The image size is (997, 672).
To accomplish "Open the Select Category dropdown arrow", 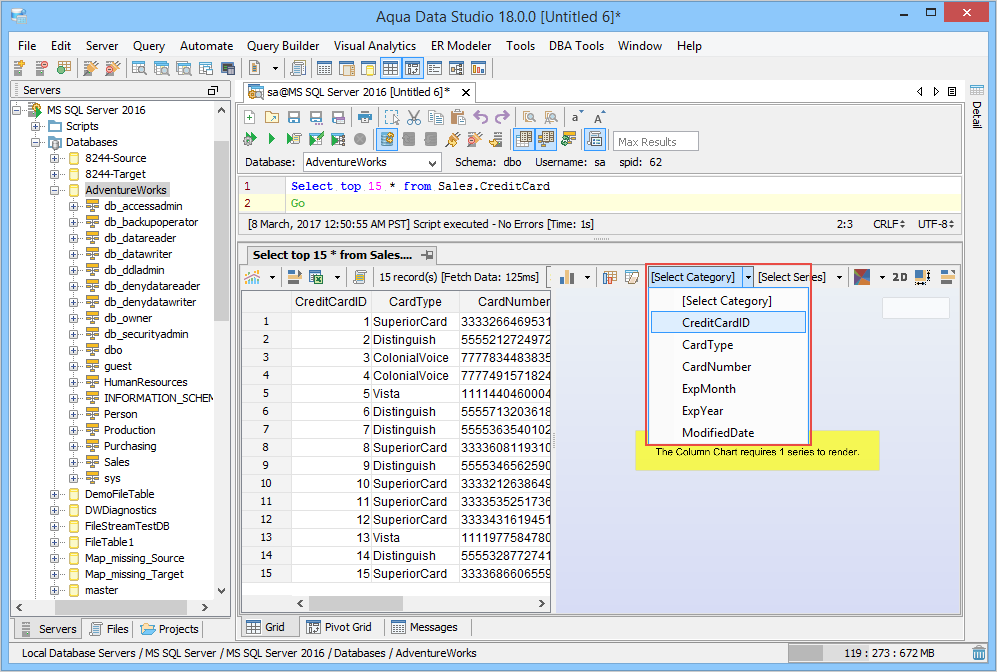I will [x=748, y=277].
